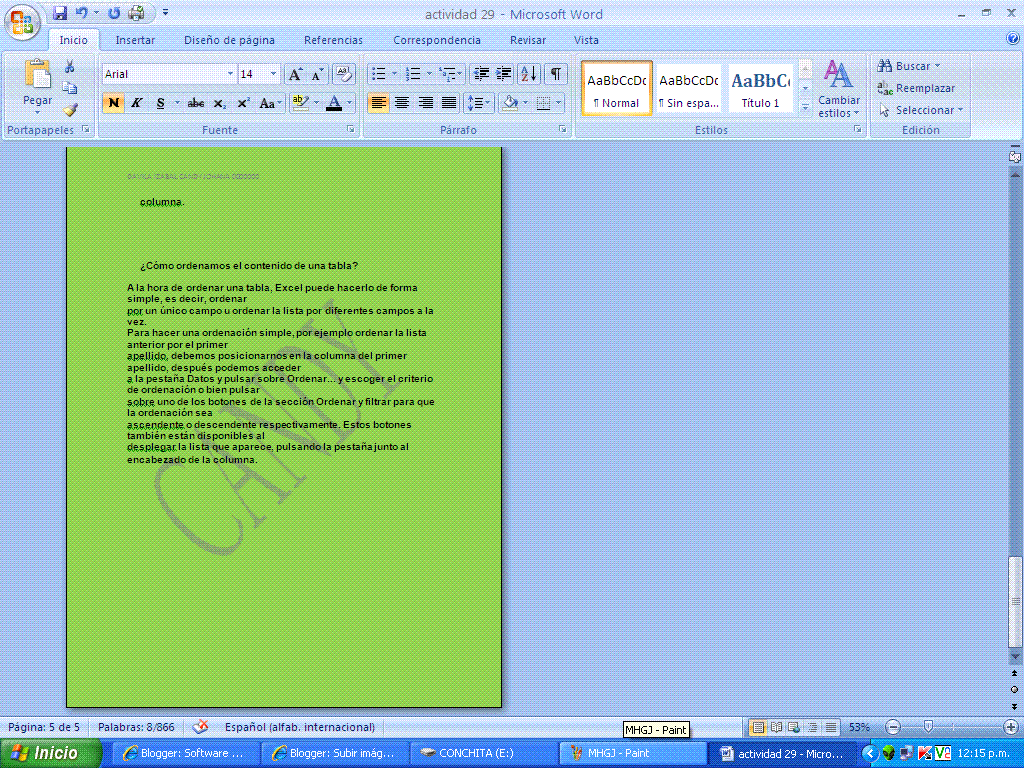This screenshot has width=1024, height=768.
Task: Switch to Referencias tab
Action: coord(333,40)
